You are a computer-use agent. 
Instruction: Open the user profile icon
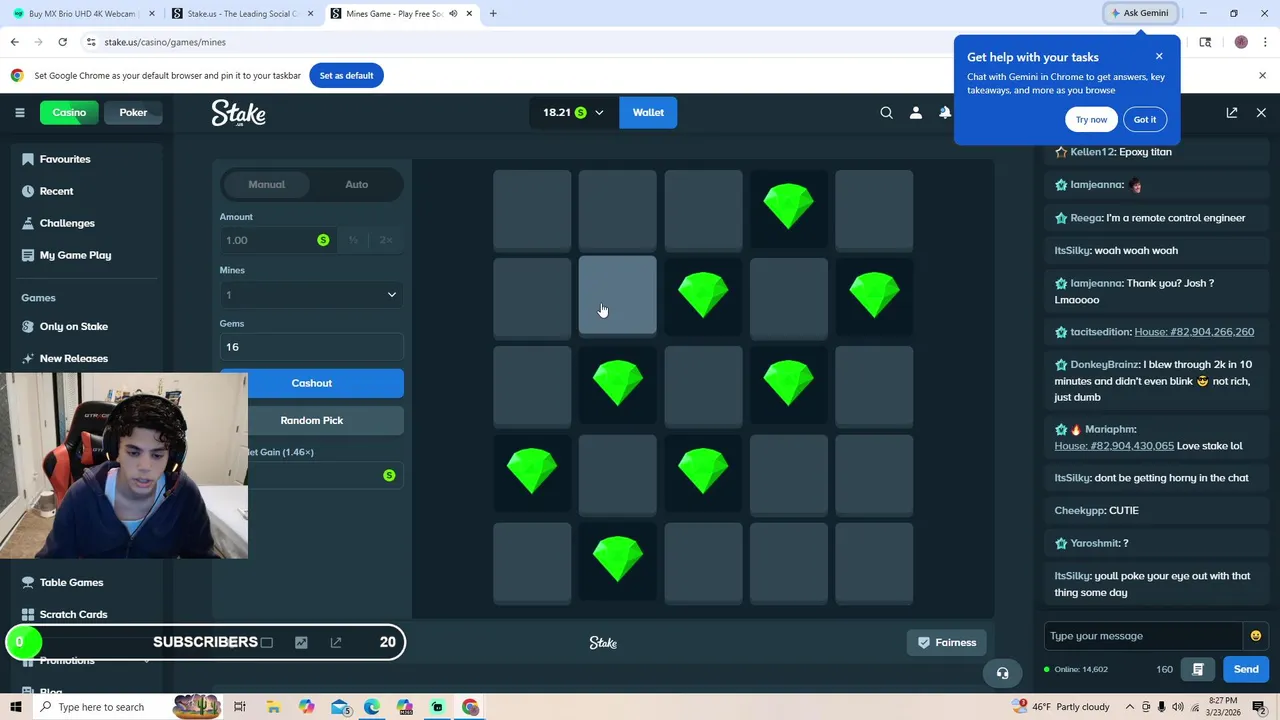click(x=915, y=113)
